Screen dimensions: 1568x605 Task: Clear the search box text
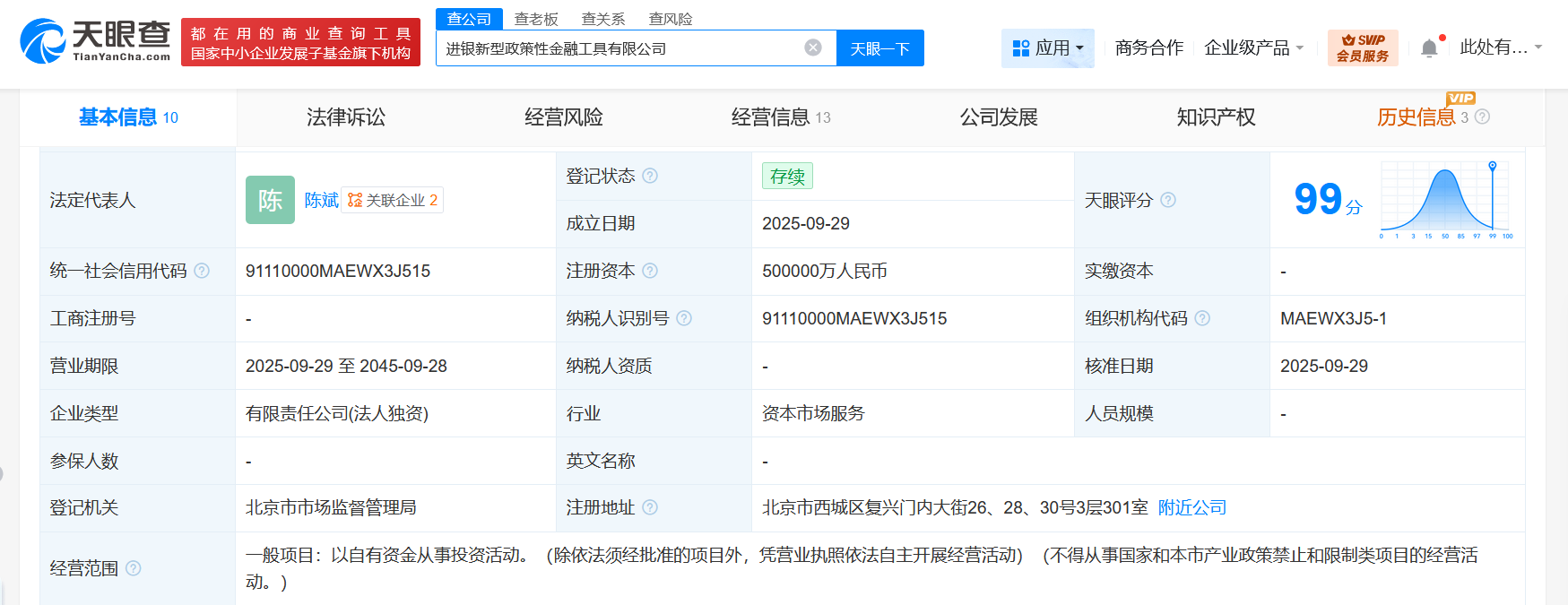click(813, 48)
